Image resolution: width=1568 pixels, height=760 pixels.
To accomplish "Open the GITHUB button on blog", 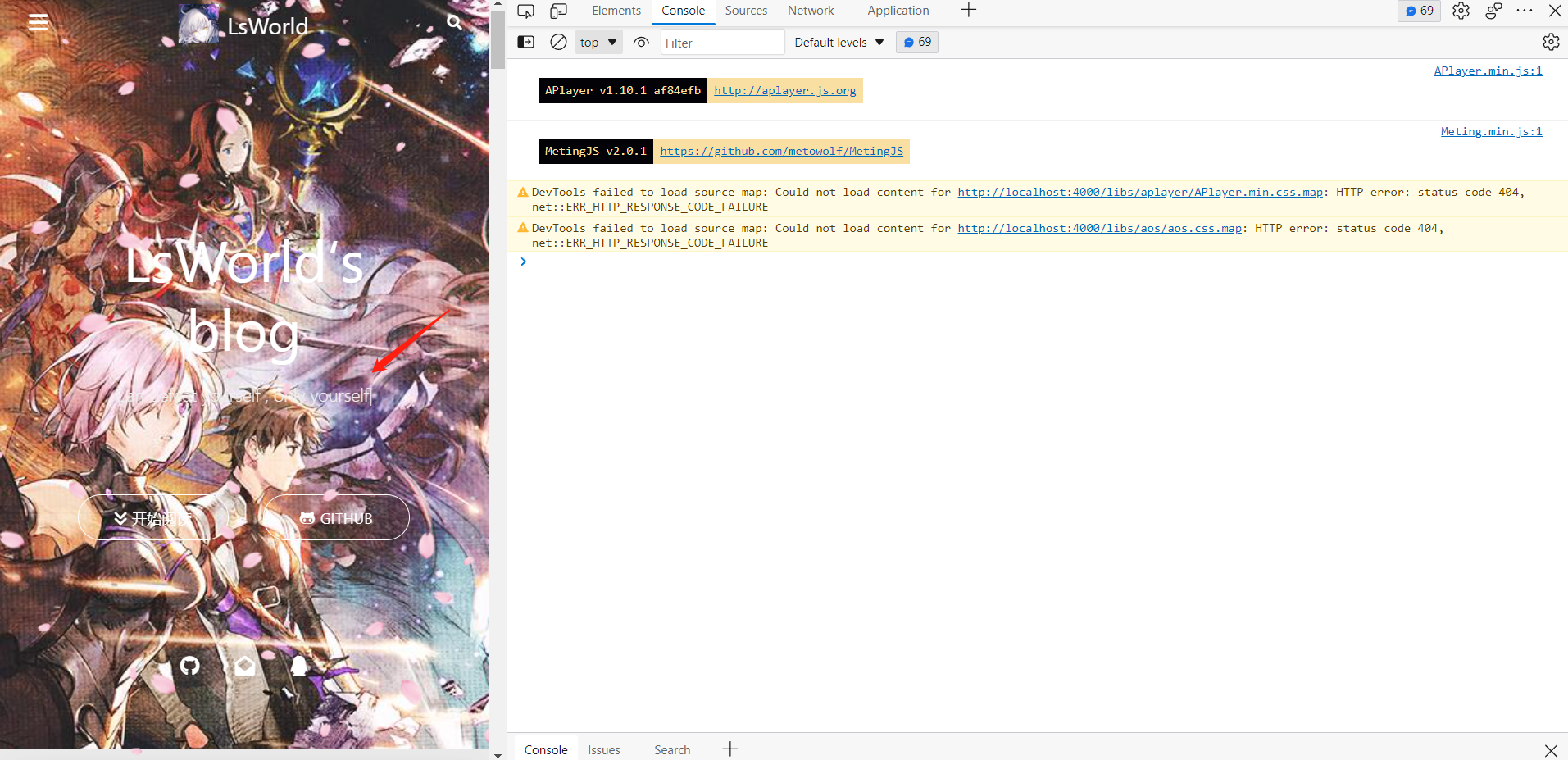I will coord(336,518).
